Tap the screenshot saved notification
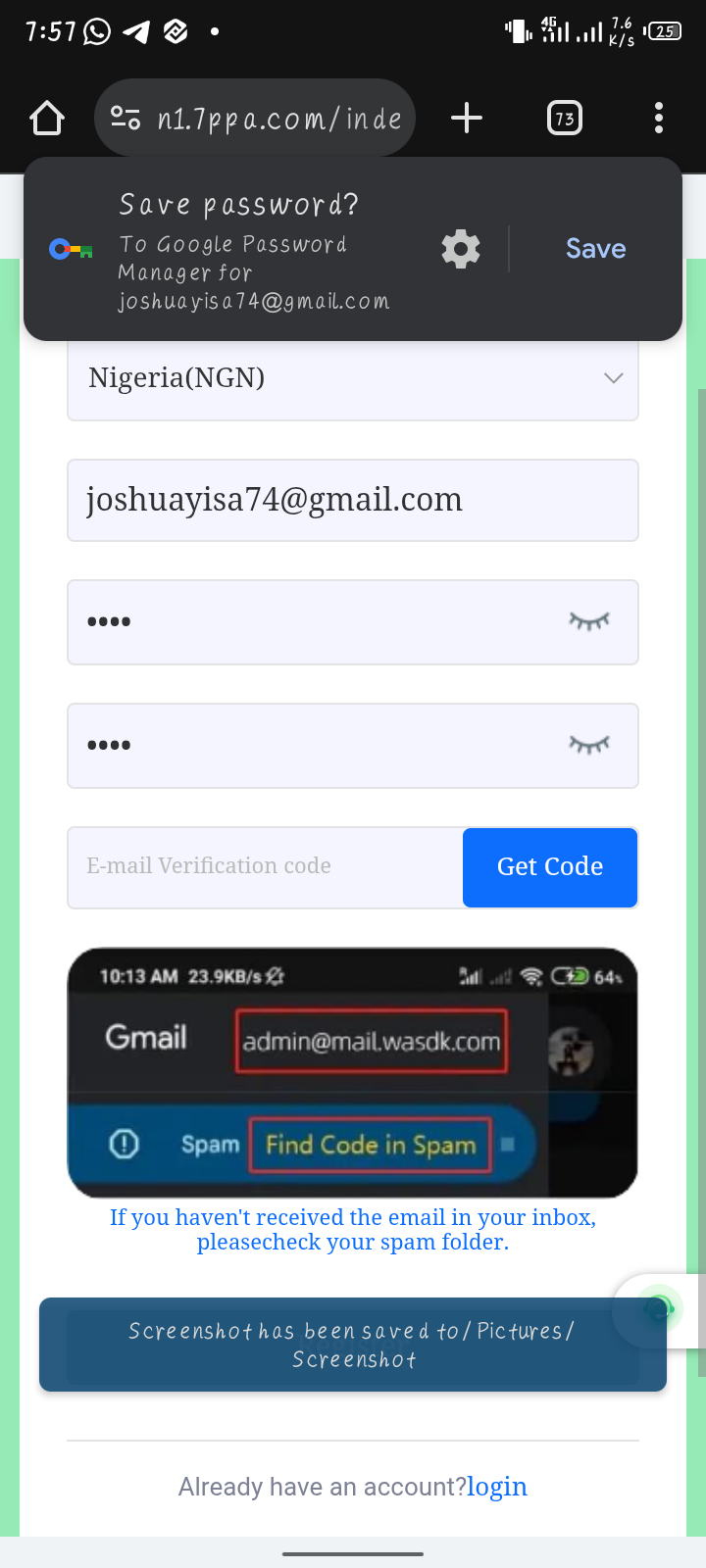Viewport: 706px width, 1568px height. pos(353,1345)
